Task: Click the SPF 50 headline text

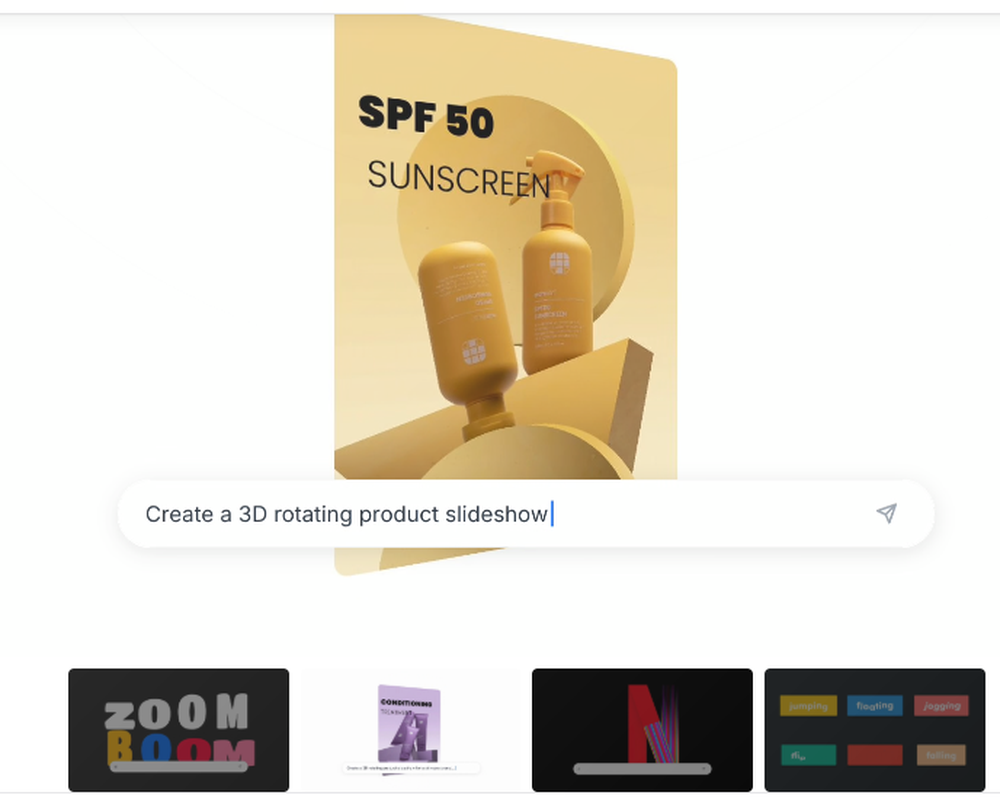Action: [426, 116]
